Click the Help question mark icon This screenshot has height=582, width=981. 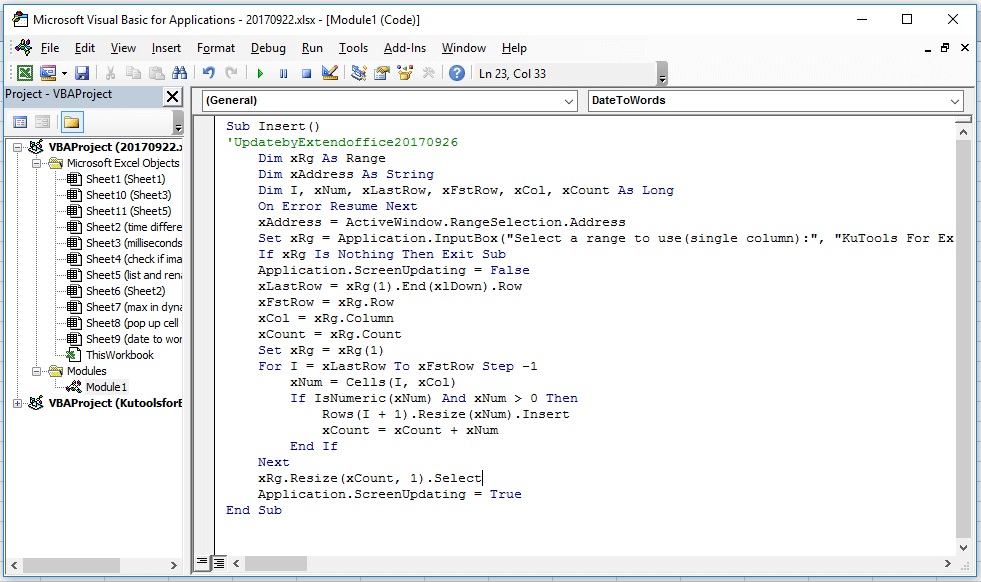click(x=456, y=73)
